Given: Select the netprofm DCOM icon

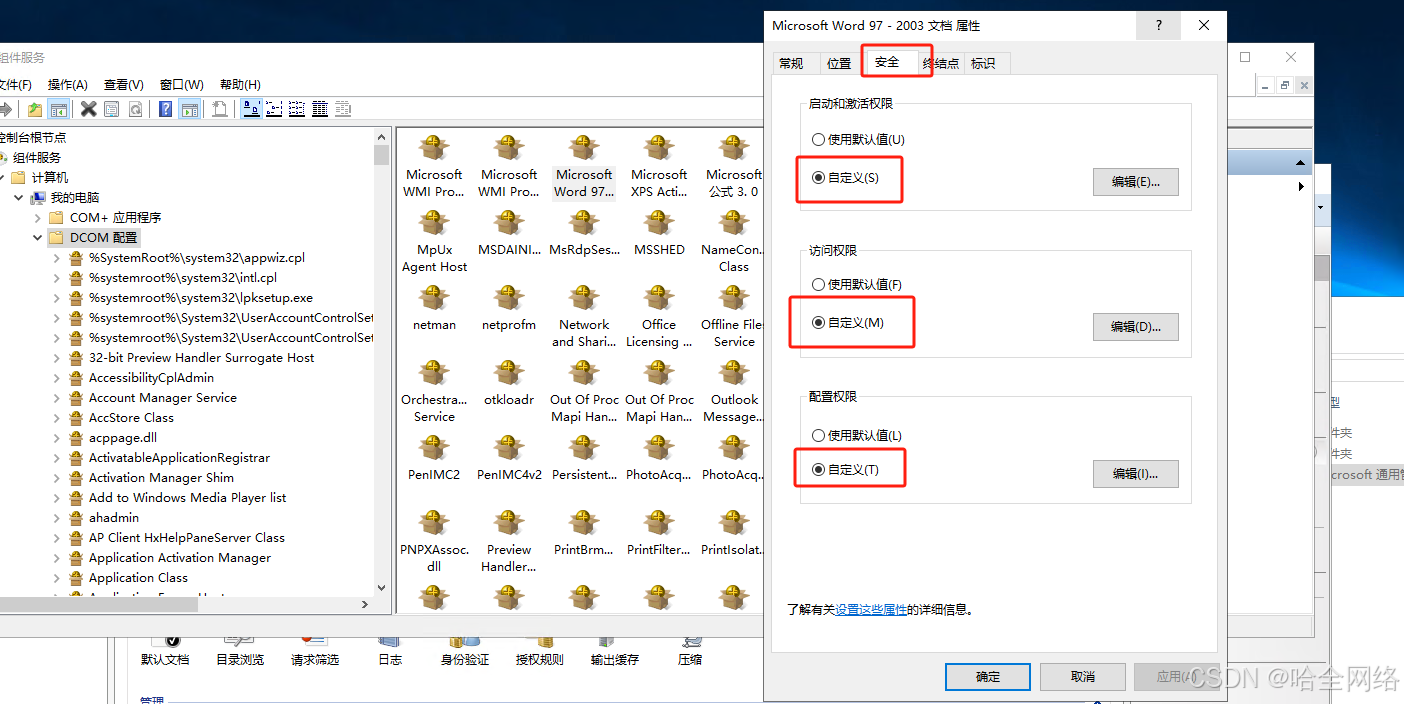Looking at the screenshot, I should point(509,308).
